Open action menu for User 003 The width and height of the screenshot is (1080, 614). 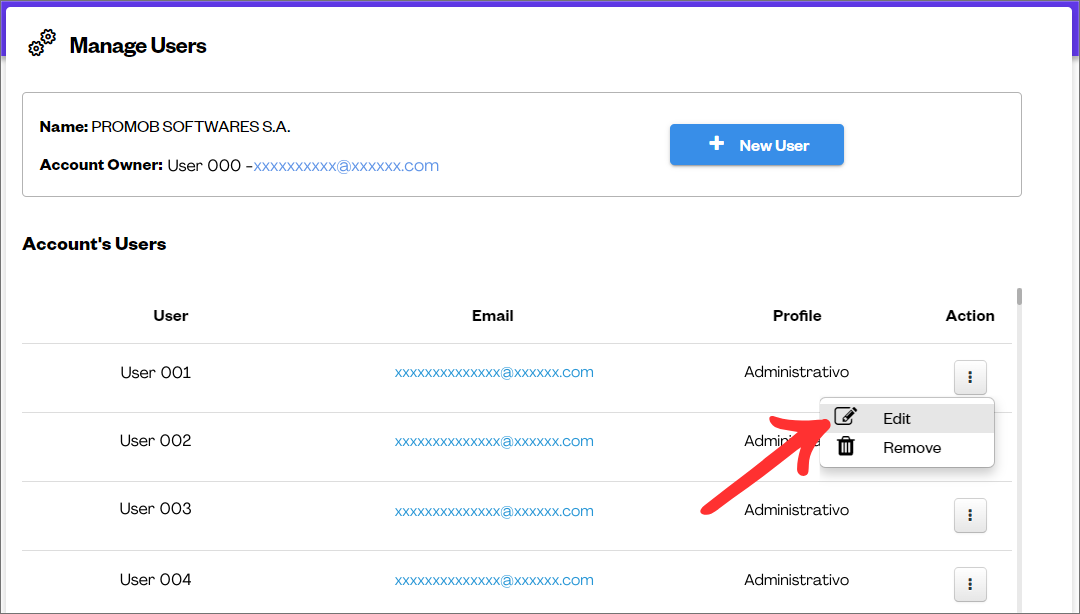pos(970,515)
